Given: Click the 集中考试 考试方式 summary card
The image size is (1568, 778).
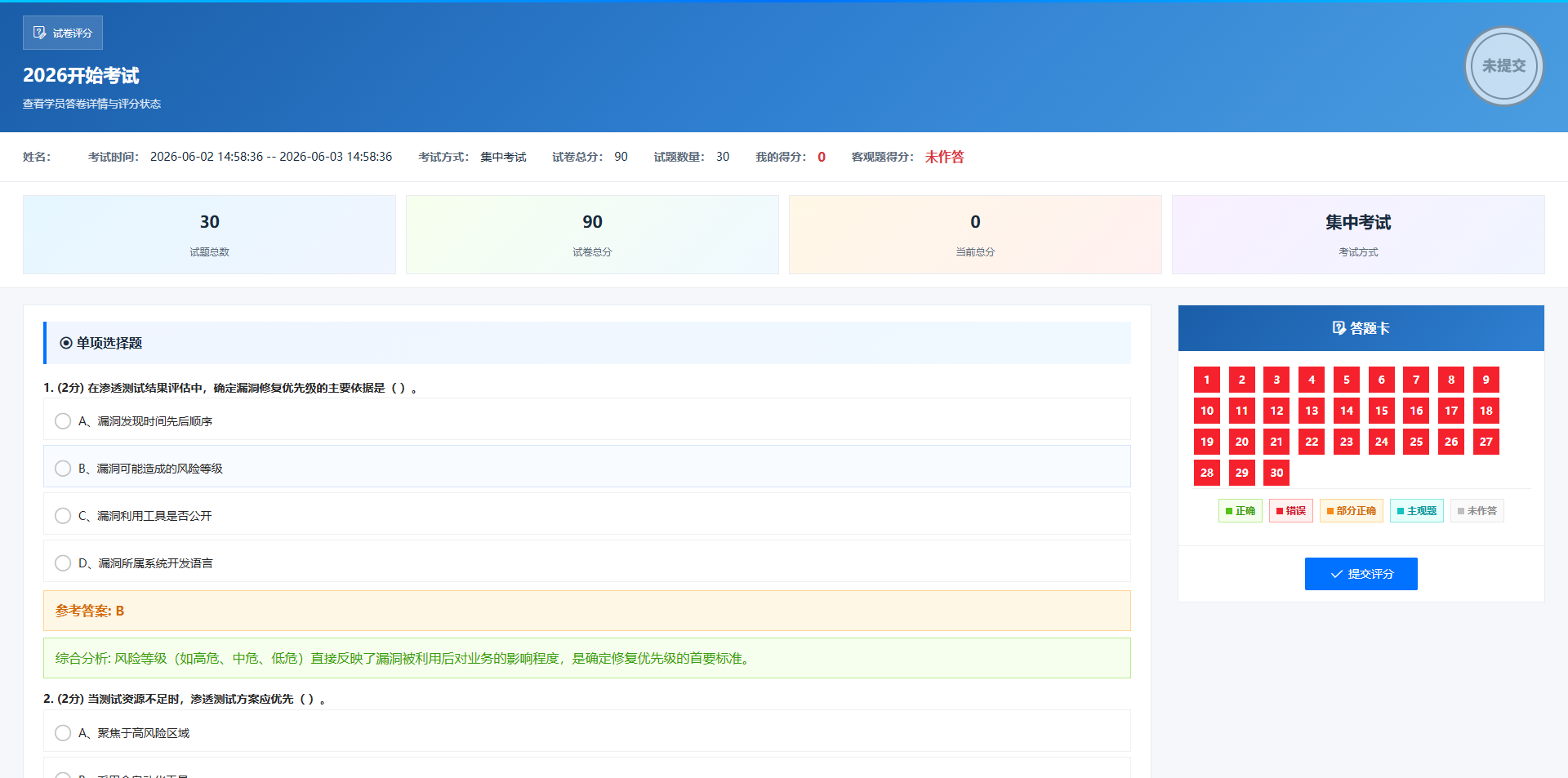Looking at the screenshot, I should click(1358, 234).
